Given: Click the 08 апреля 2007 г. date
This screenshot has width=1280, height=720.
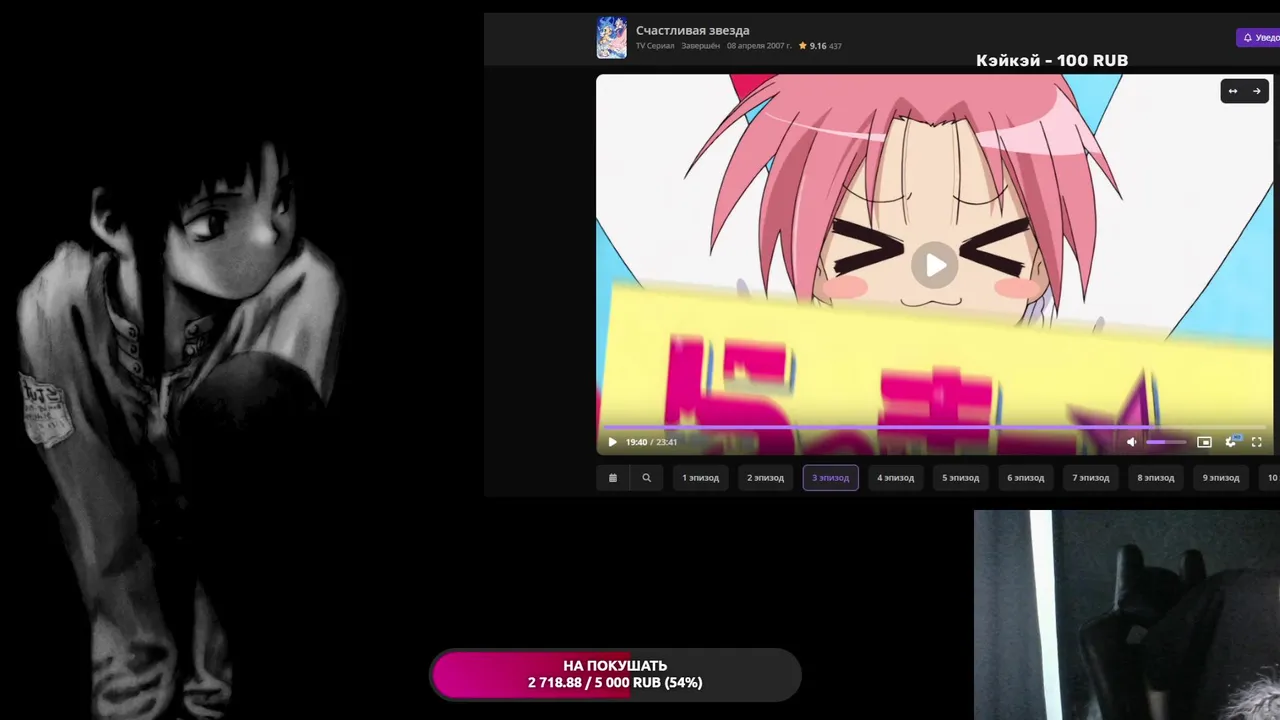Looking at the screenshot, I should click(759, 46).
